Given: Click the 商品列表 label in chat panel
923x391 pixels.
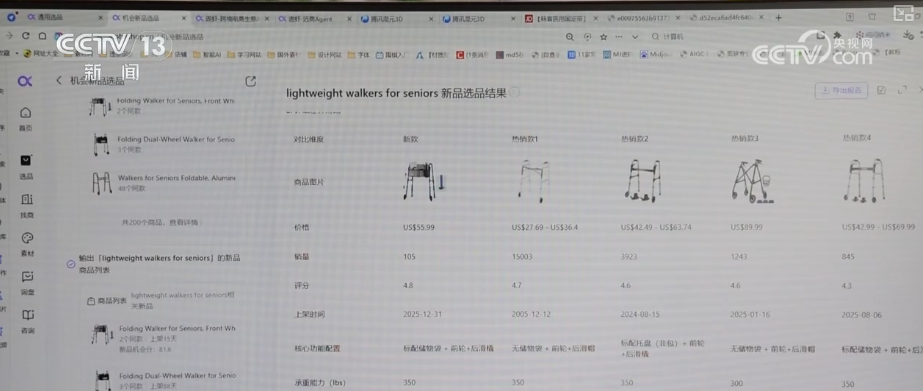Looking at the screenshot, I should point(107,301).
